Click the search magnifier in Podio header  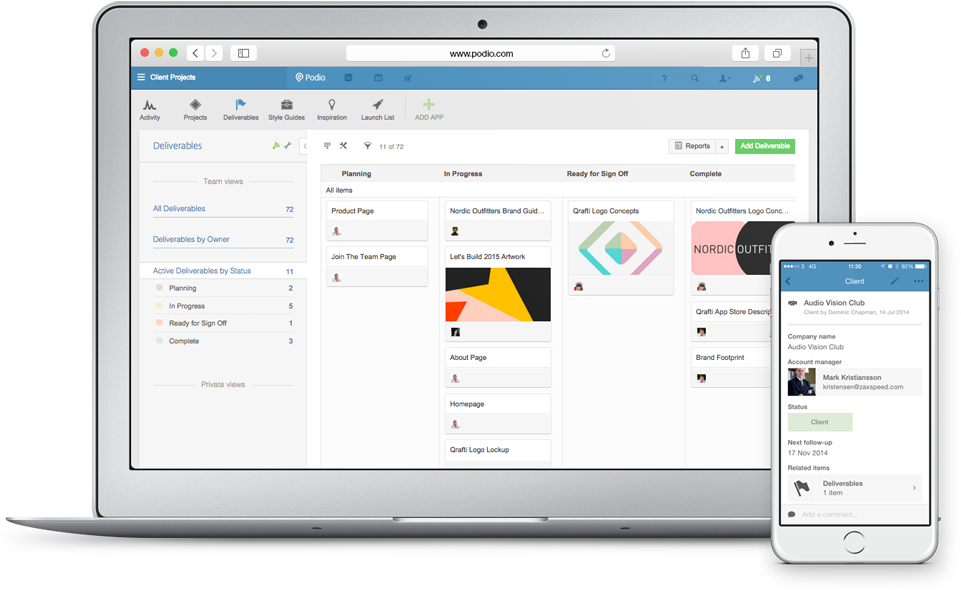pyautogui.click(x=695, y=78)
